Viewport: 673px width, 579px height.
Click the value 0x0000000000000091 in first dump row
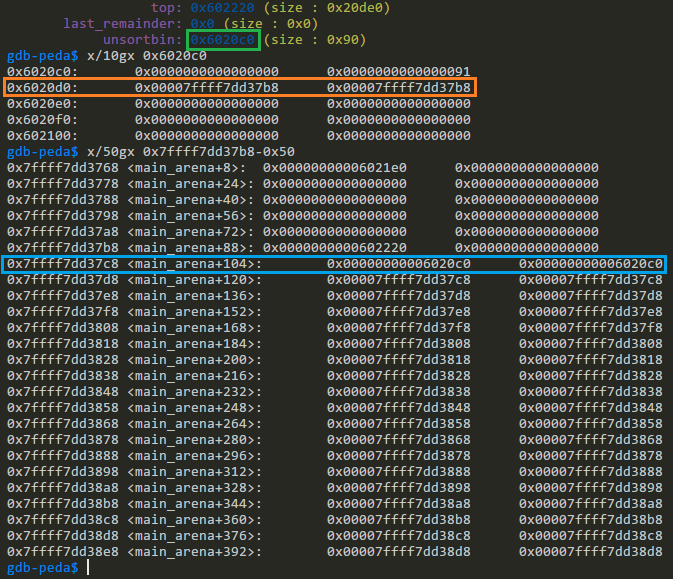[x=399, y=72]
